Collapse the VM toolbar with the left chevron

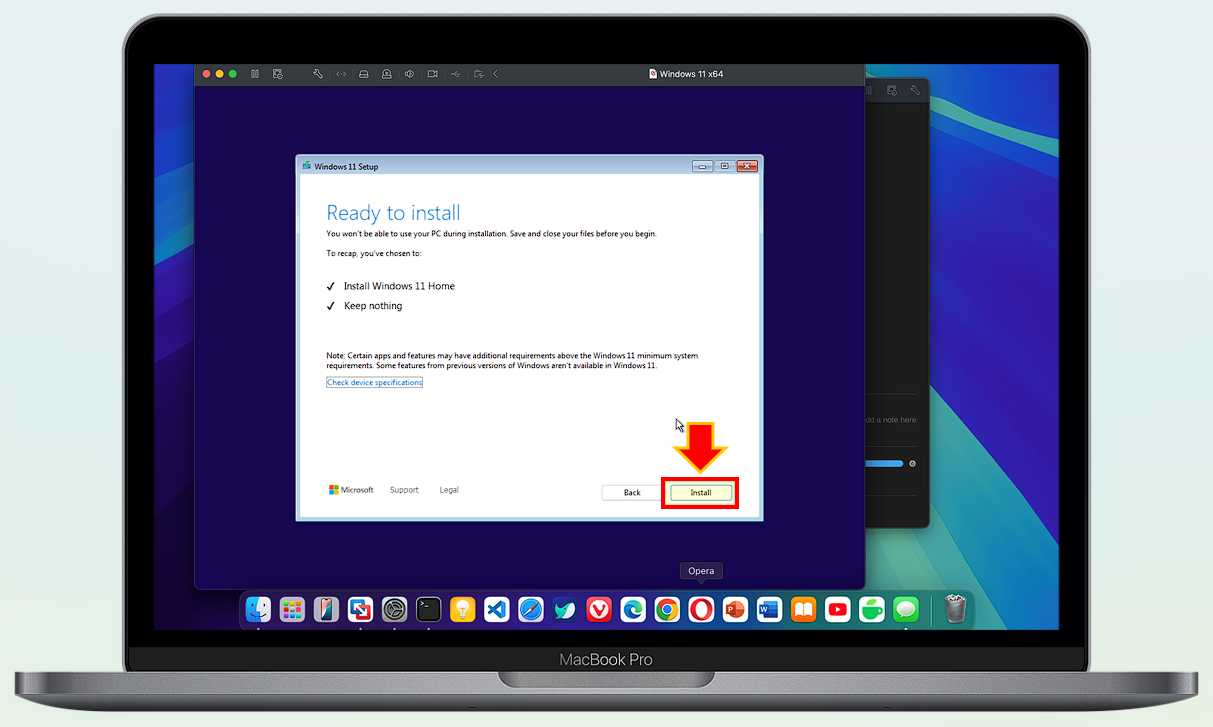(x=496, y=74)
